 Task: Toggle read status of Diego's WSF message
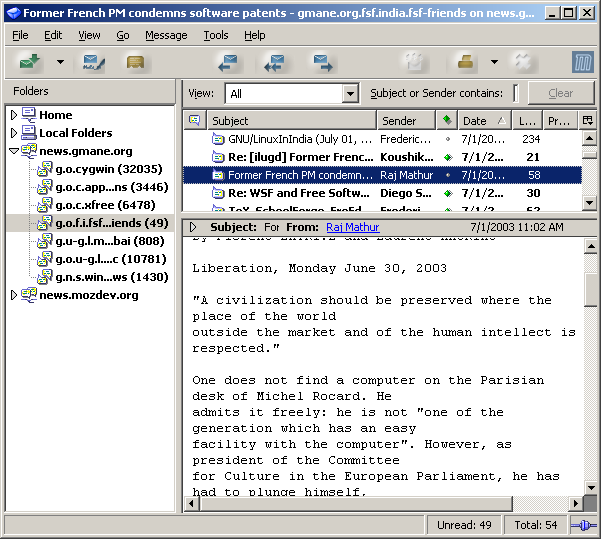(447, 193)
